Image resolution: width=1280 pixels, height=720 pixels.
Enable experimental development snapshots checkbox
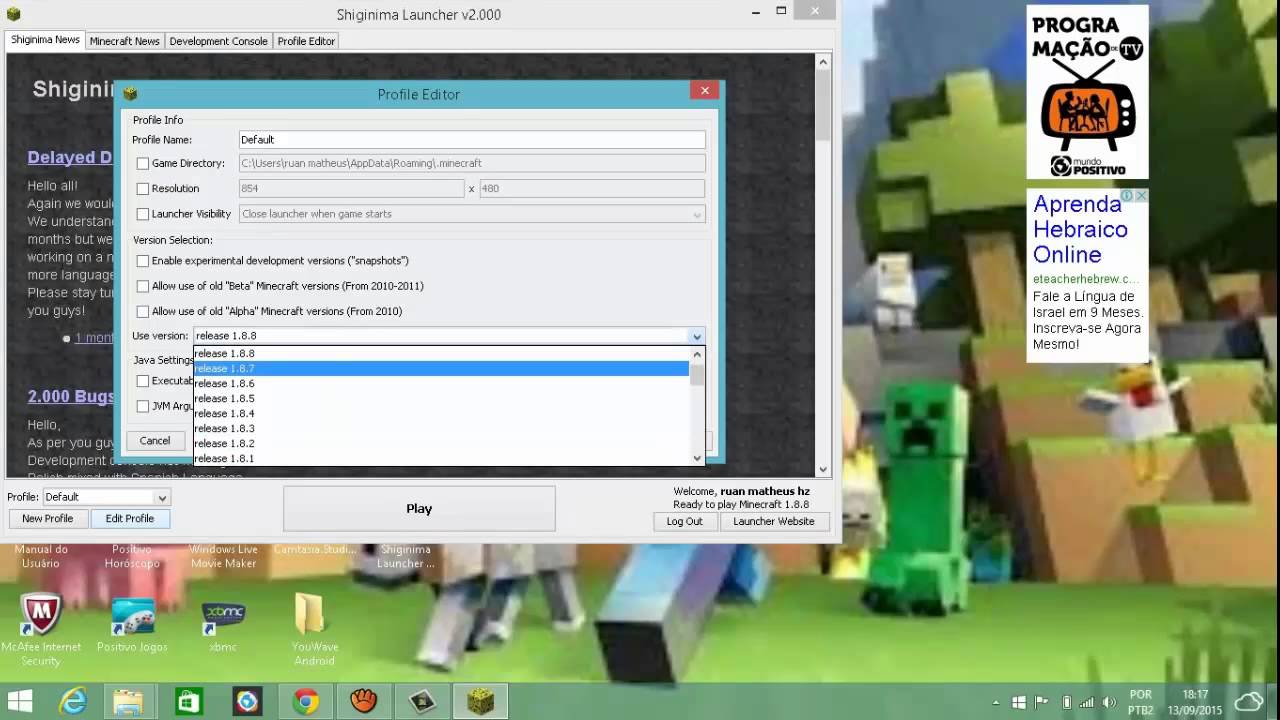(143, 261)
